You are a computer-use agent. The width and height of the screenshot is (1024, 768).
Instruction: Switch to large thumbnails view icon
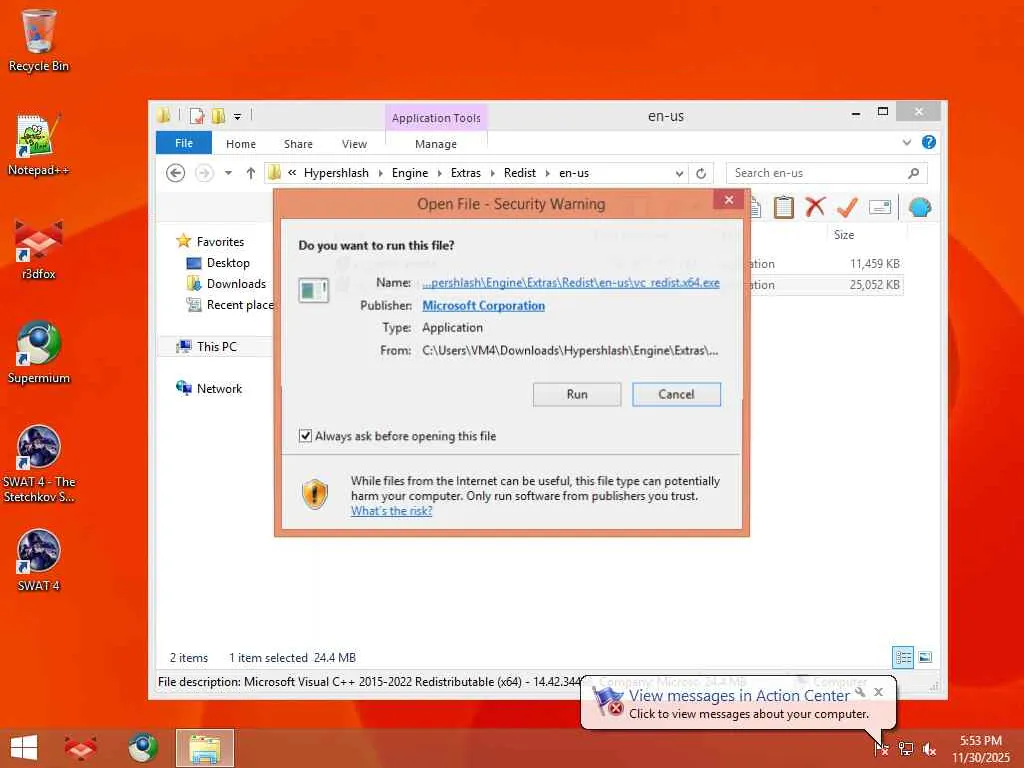925,657
